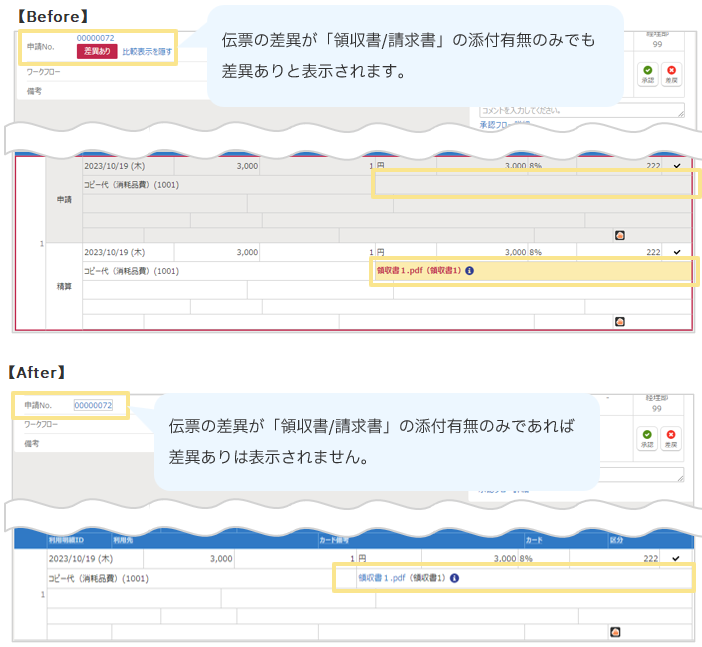The image size is (702, 647).
Task: Open application number 00000072 in Before section
Action: [x=95, y=38]
